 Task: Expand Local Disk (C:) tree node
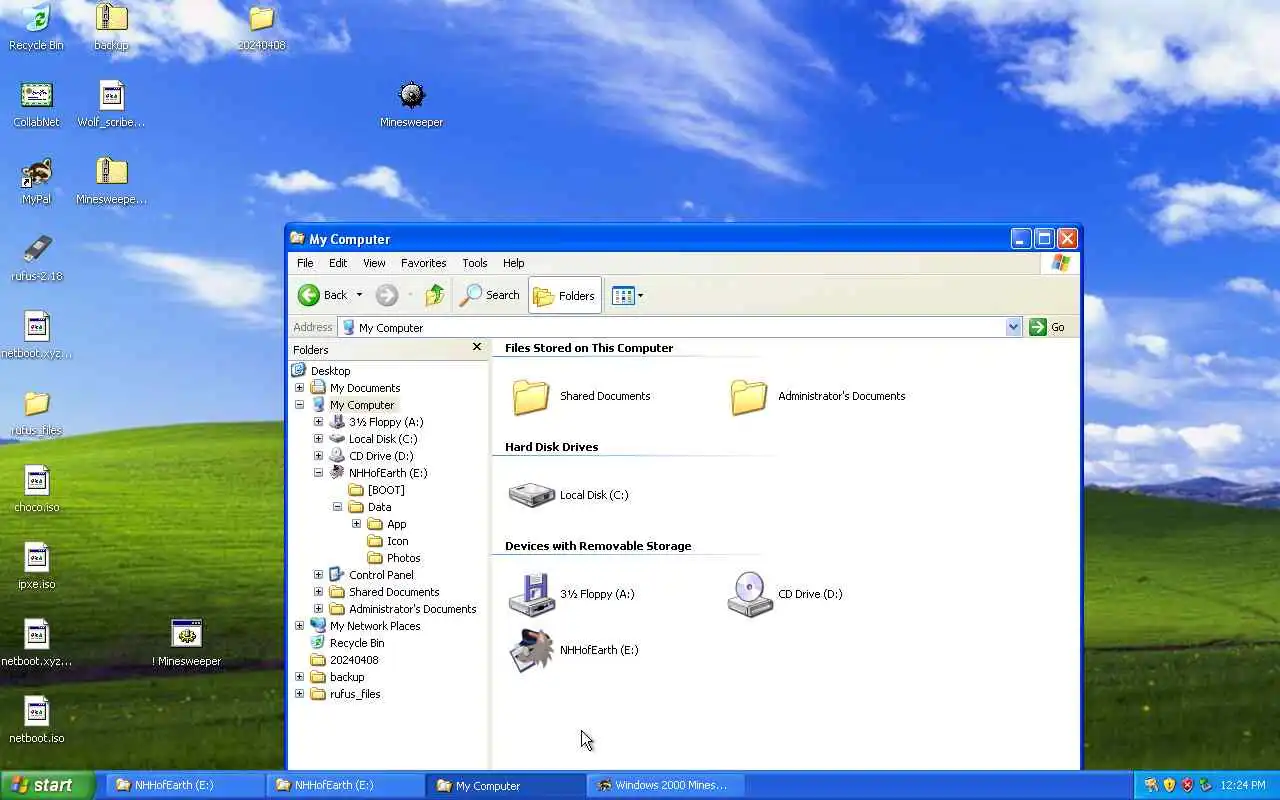tap(318, 439)
